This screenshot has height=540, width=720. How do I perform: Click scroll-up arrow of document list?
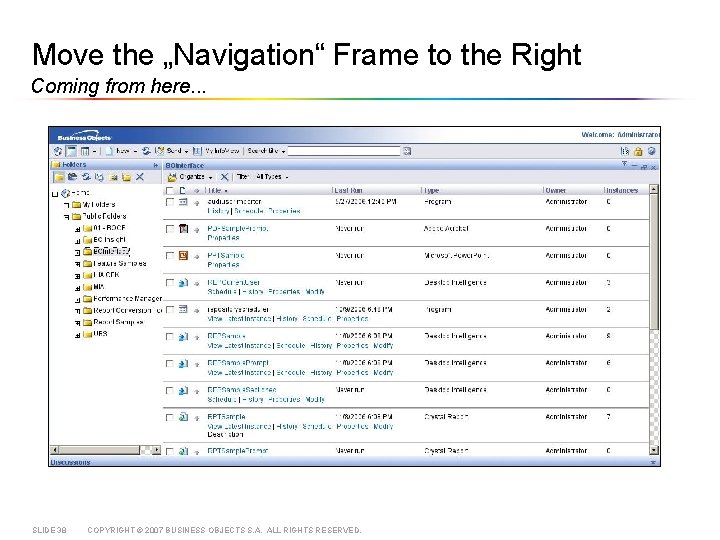click(x=654, y=189)
